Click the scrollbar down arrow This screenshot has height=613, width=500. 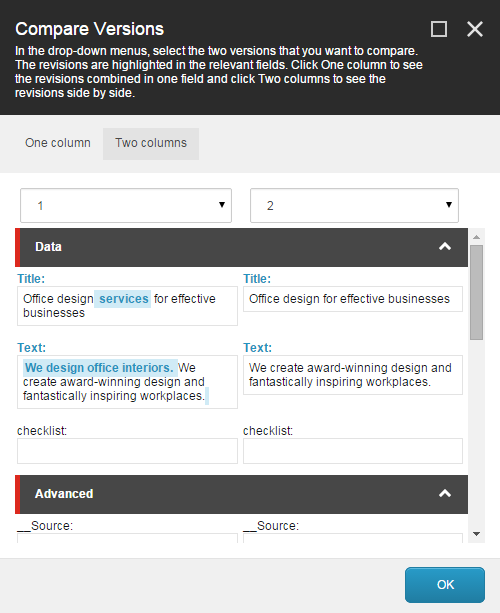point(476,534)
